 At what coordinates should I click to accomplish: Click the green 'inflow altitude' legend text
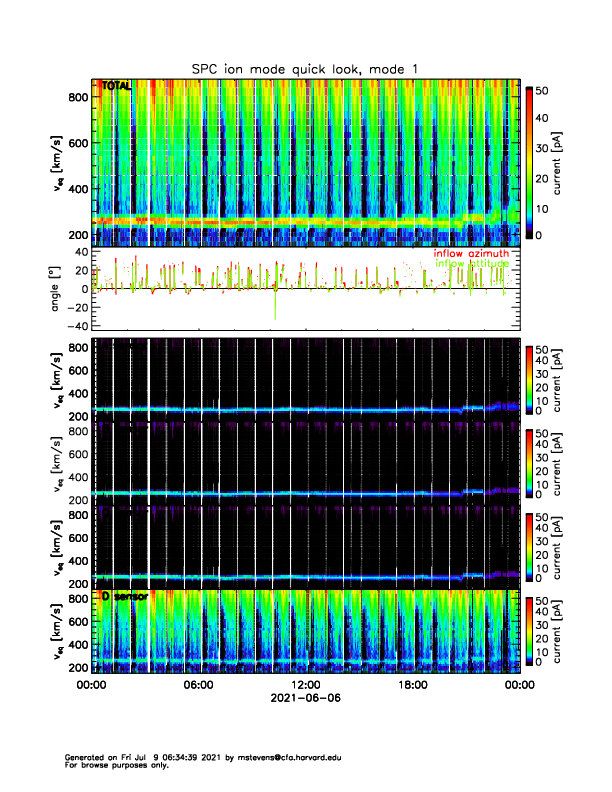click(472, 264)
